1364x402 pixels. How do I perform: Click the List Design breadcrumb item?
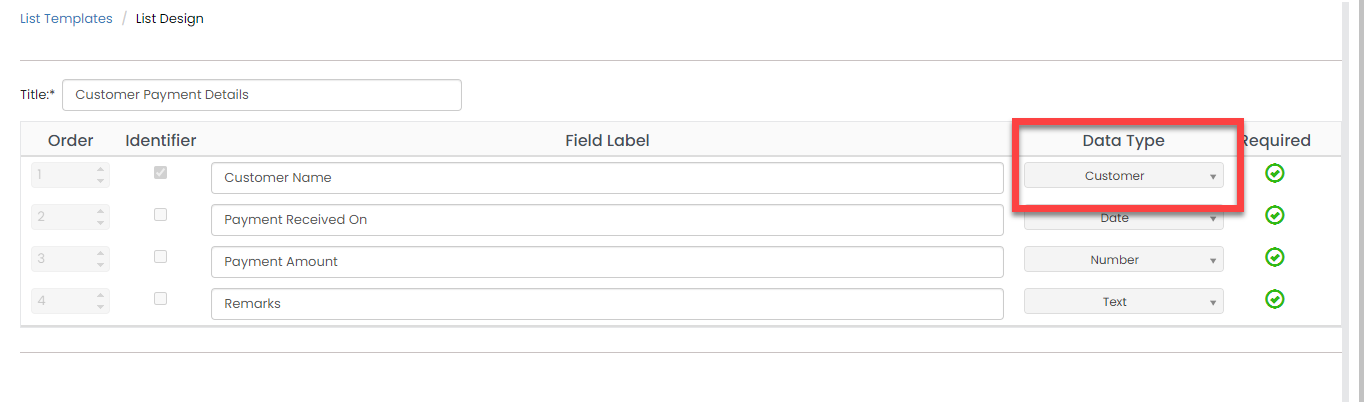tap(170, 19)
